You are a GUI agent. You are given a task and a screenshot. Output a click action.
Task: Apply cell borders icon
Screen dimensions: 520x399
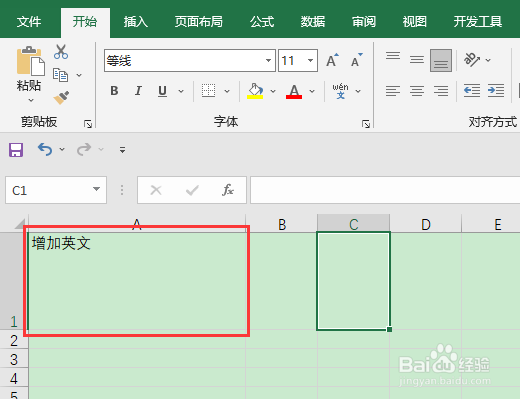point(208,91)
